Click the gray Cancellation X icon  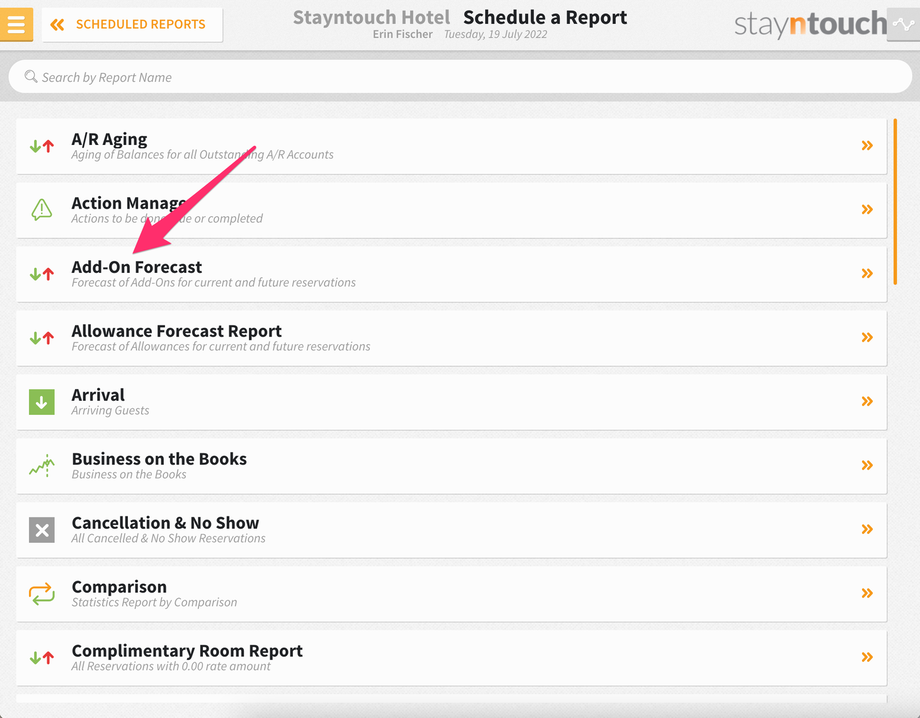42,530
